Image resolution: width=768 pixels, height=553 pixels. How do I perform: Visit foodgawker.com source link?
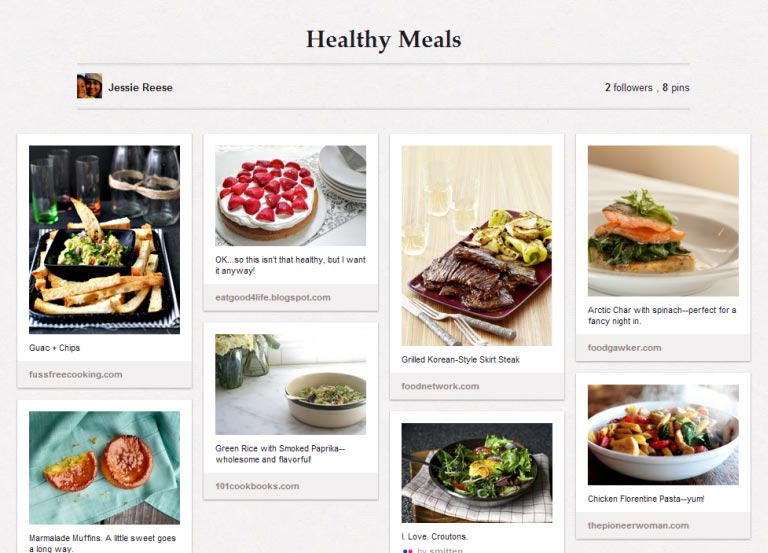click(x=624, y=348)
